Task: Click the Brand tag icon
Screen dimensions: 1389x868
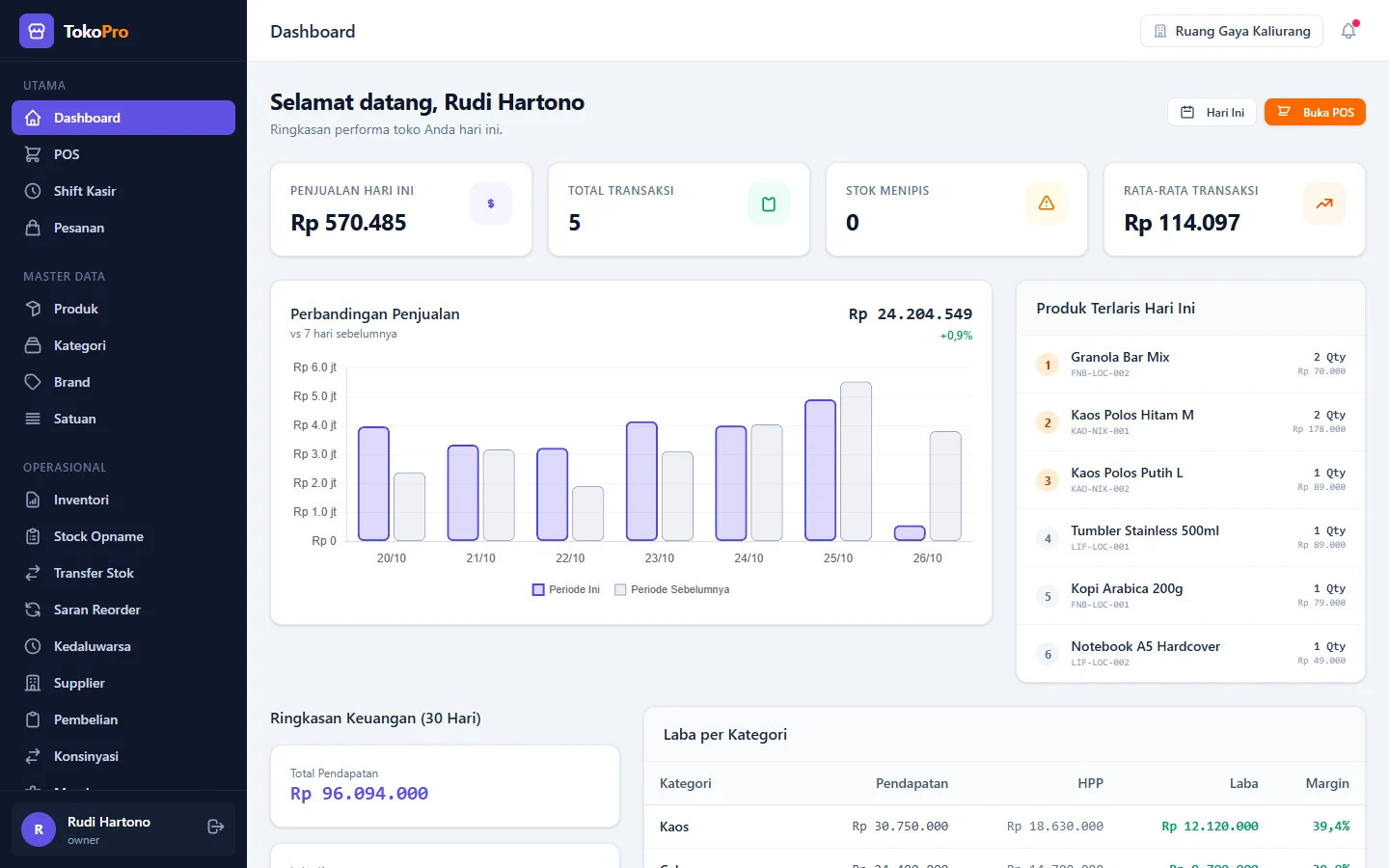Action: pyautogui.click(x=33, y=382)
